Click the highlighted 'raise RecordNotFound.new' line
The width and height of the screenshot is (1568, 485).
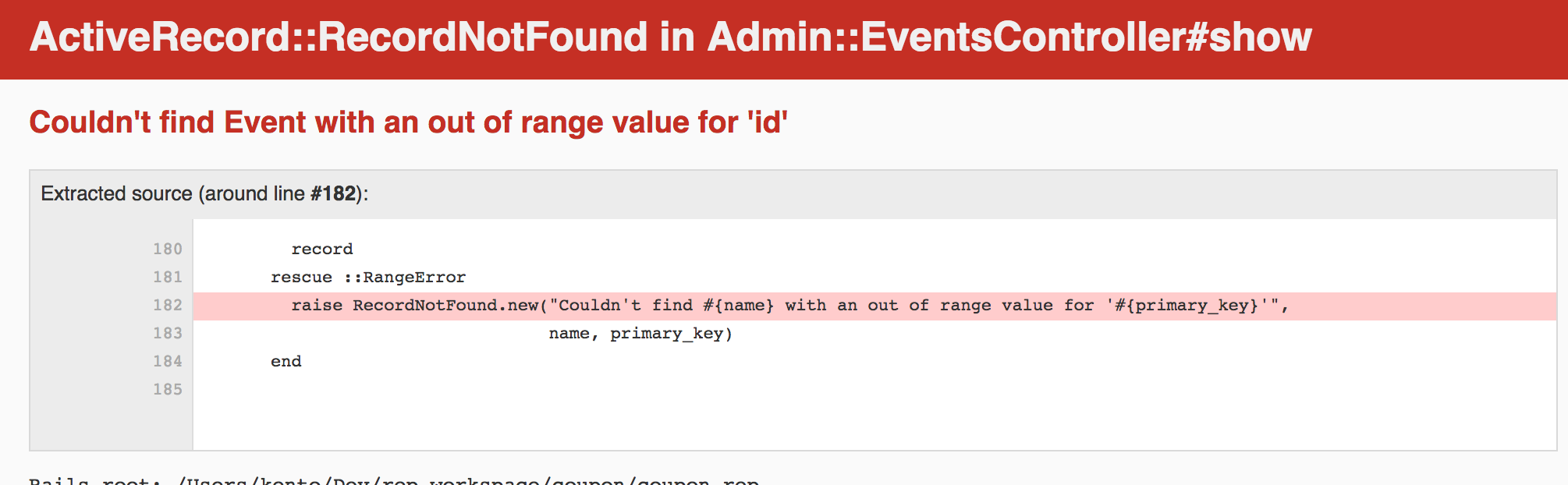[x=874, y=306]
